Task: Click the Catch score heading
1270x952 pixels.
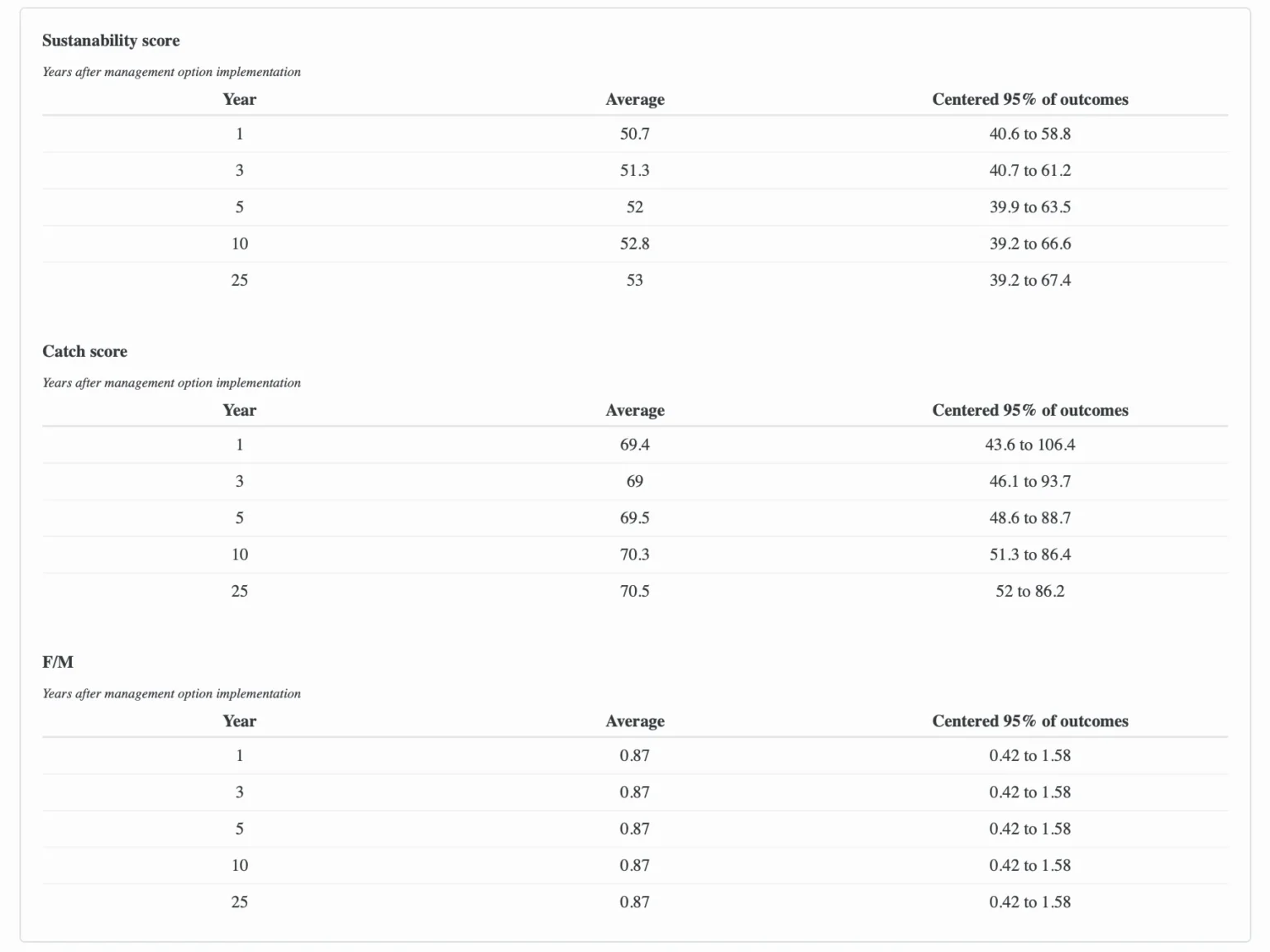Action: pos(84,351)
